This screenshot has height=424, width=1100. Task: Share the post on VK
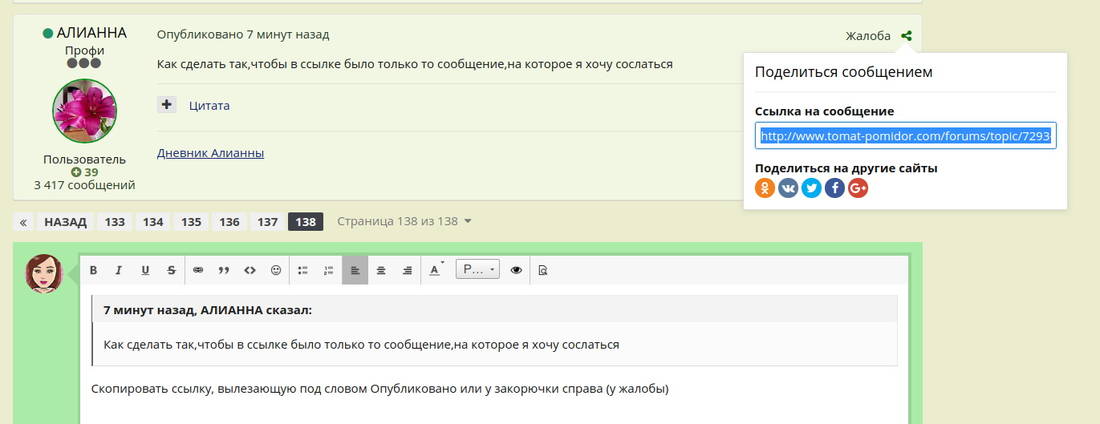pyautogui.click(x=788, y=188)
